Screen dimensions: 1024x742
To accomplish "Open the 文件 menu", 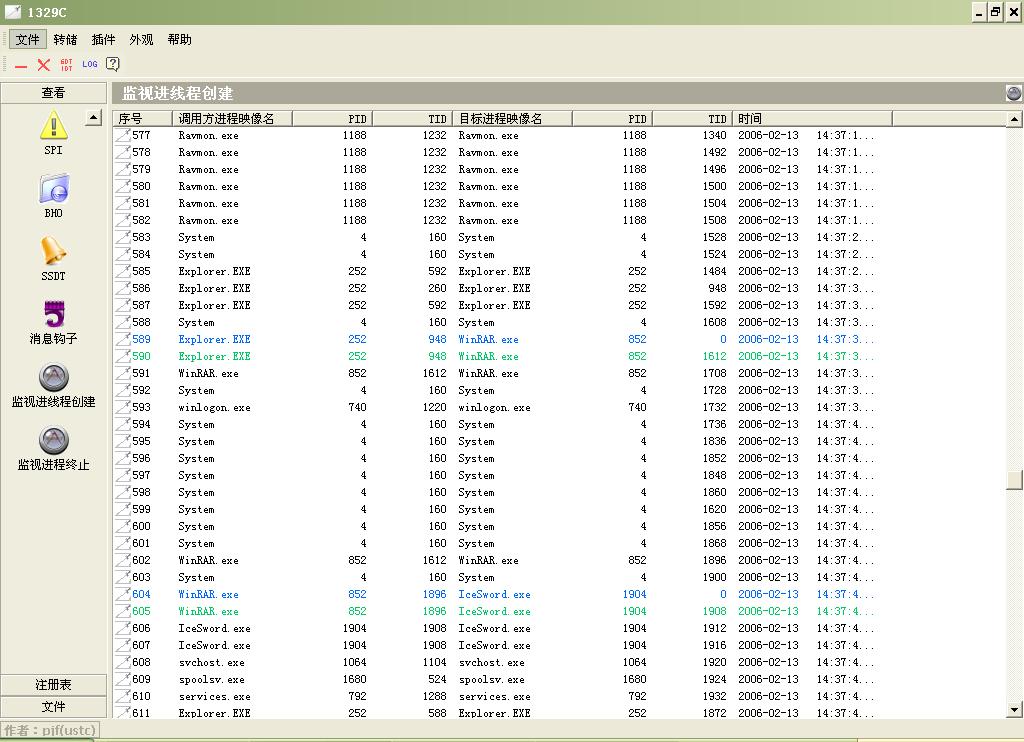I will click(x=28, y=40).
